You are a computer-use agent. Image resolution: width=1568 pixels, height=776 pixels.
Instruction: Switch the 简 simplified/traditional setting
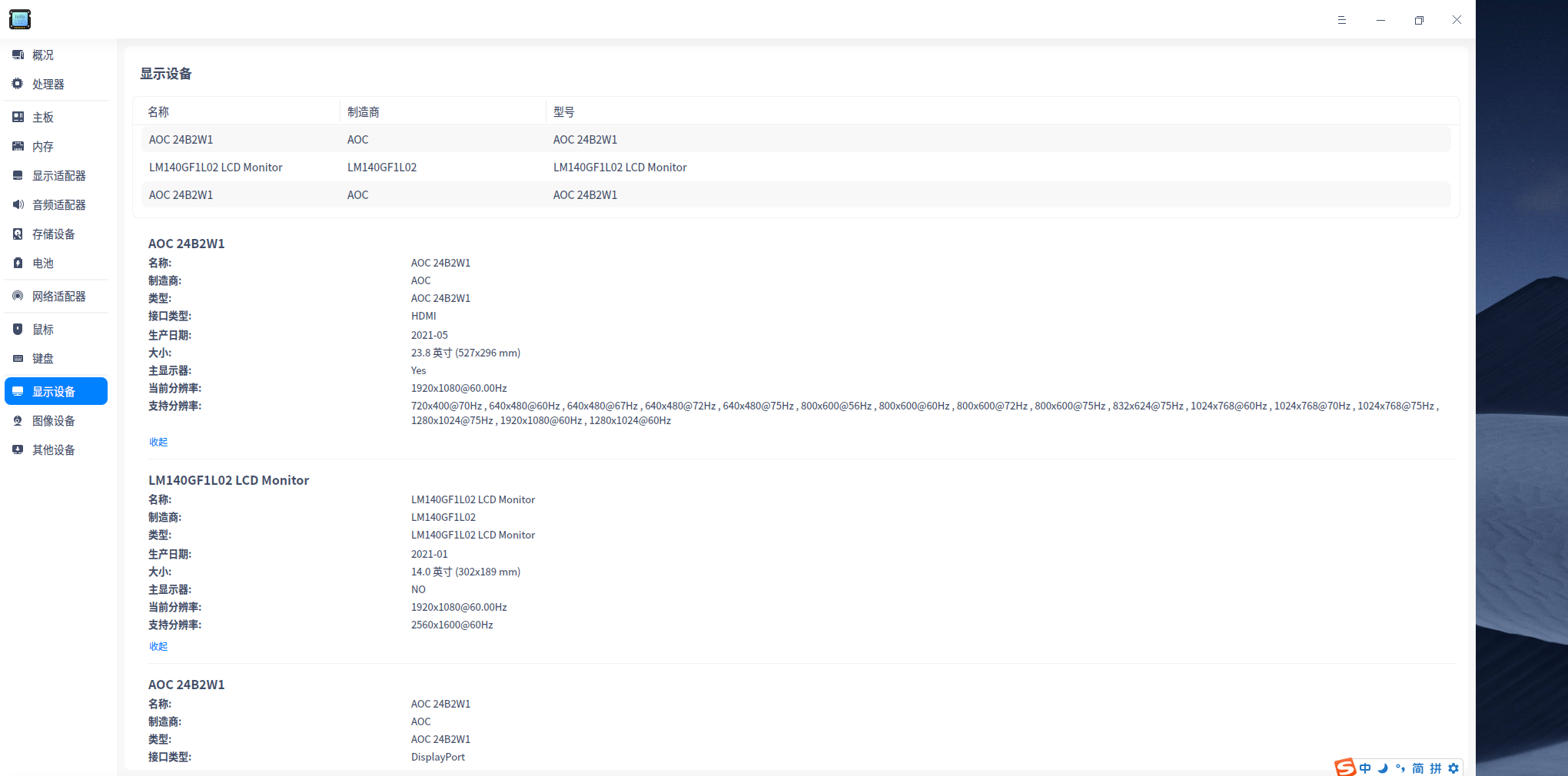1418,768
